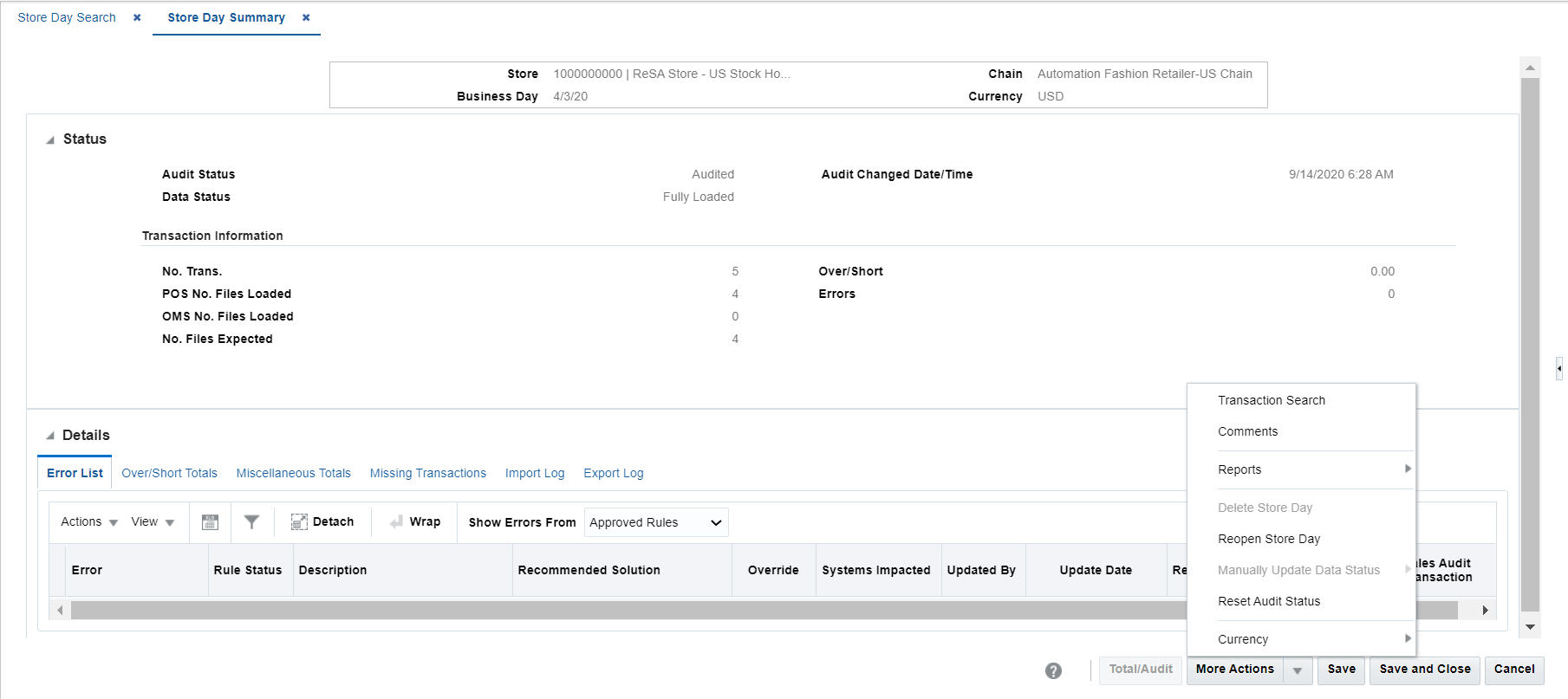Open the help question mark icon
This screenshot has height=699, width=1568.
(1053, 670)
